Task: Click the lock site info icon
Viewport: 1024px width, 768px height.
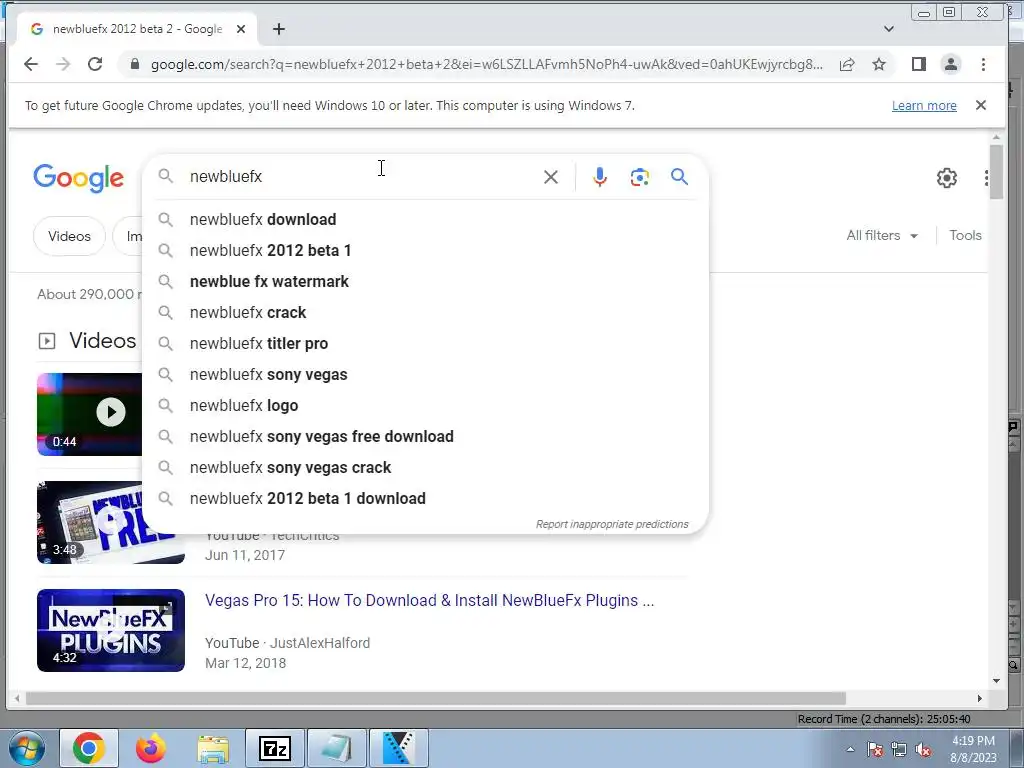Action: [x=135, y=64]
